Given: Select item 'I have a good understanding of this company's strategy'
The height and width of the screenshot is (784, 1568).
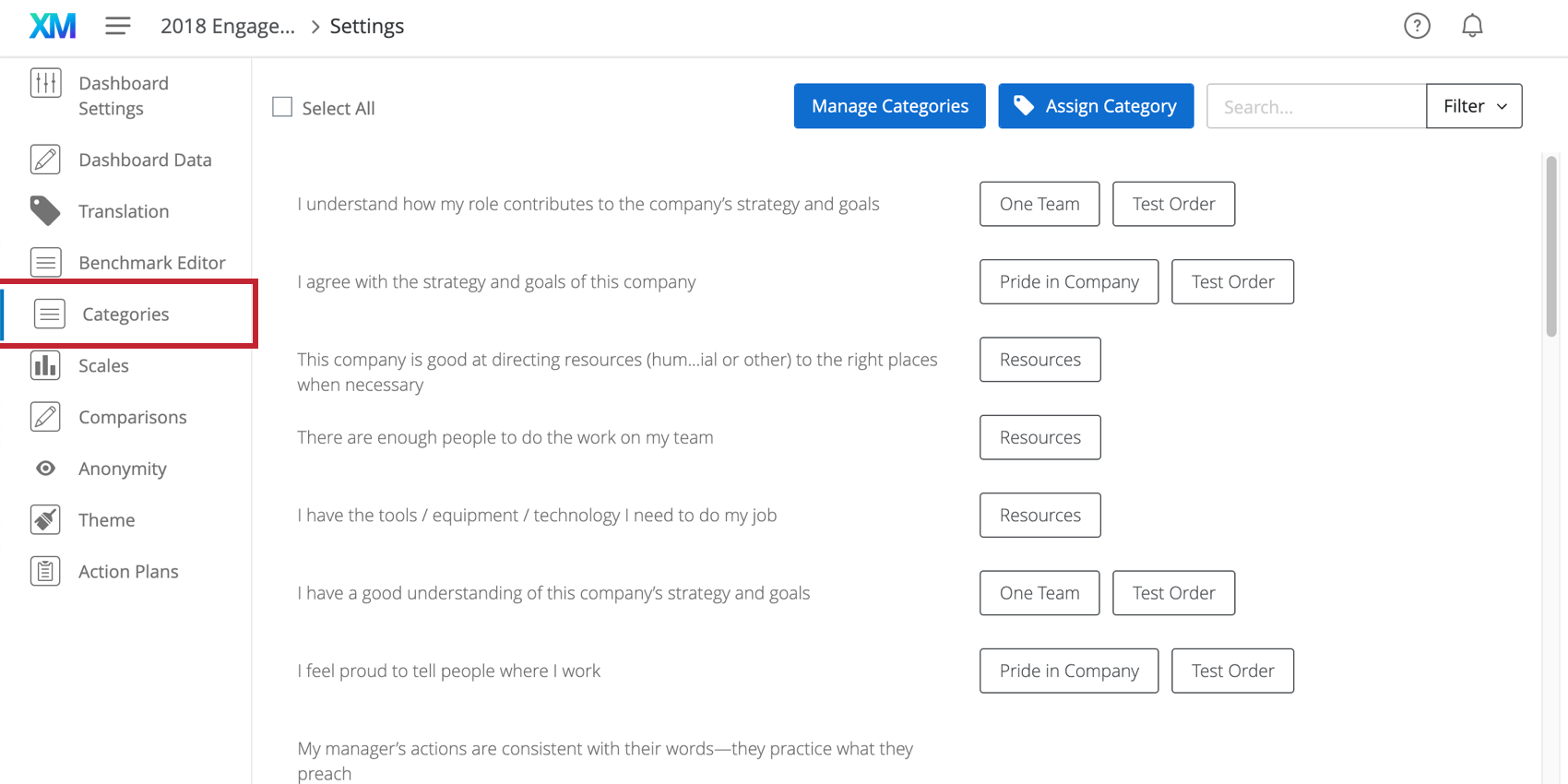Looking at the screenshot, I should [553, 593].
